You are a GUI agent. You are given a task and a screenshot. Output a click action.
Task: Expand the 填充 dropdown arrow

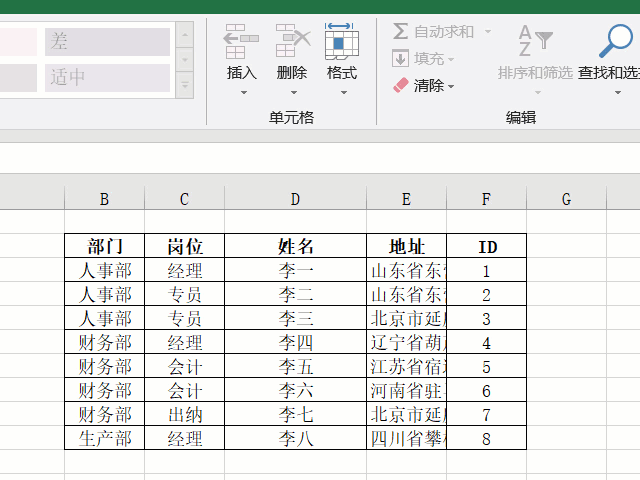tap(451, 60)
